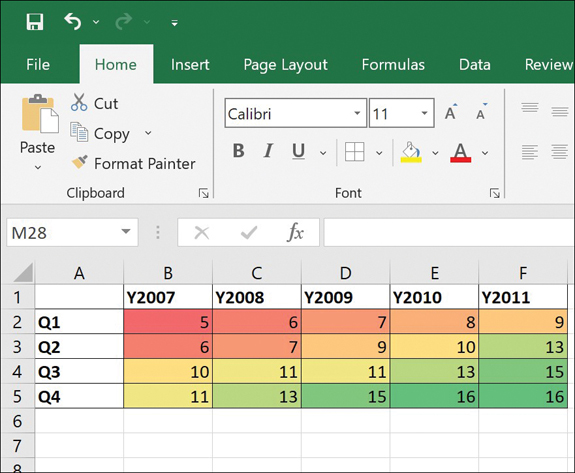
Task: Open the Clipboard pane launcher
Action: click(x=204, y=193)
